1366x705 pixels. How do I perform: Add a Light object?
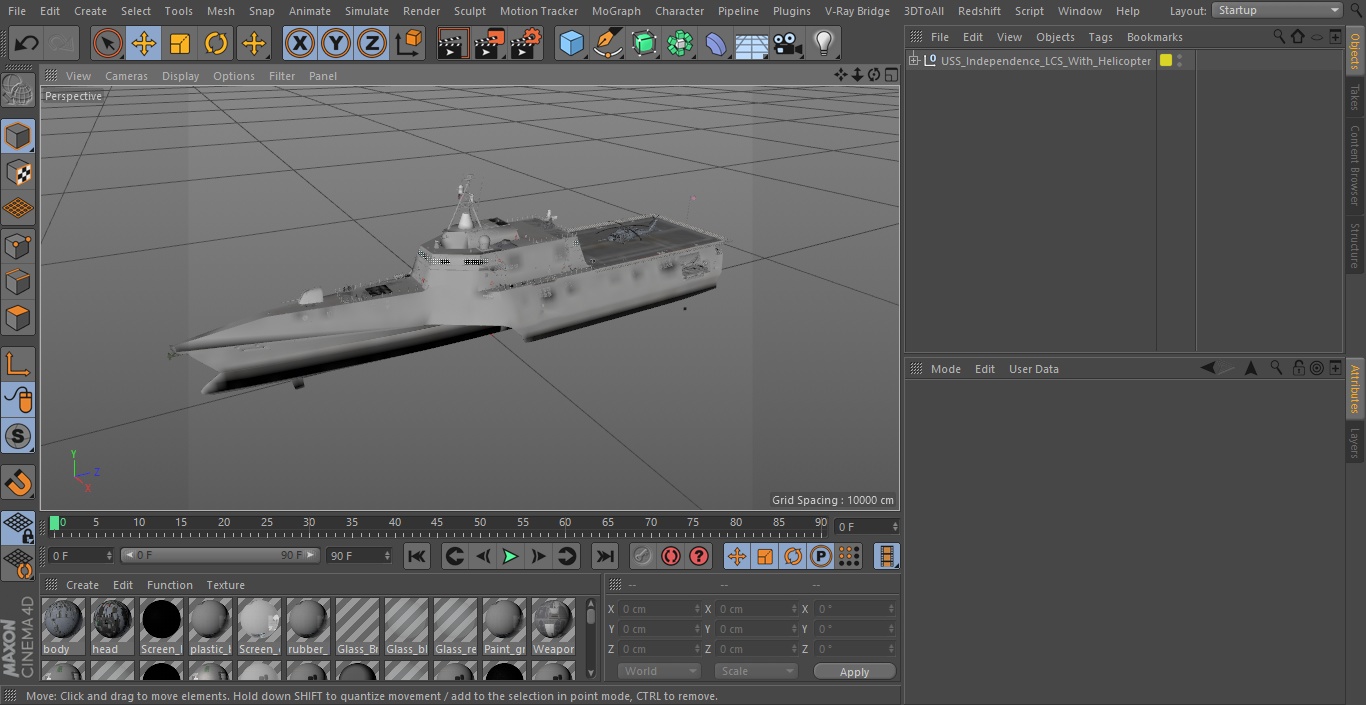coord(824,43)
